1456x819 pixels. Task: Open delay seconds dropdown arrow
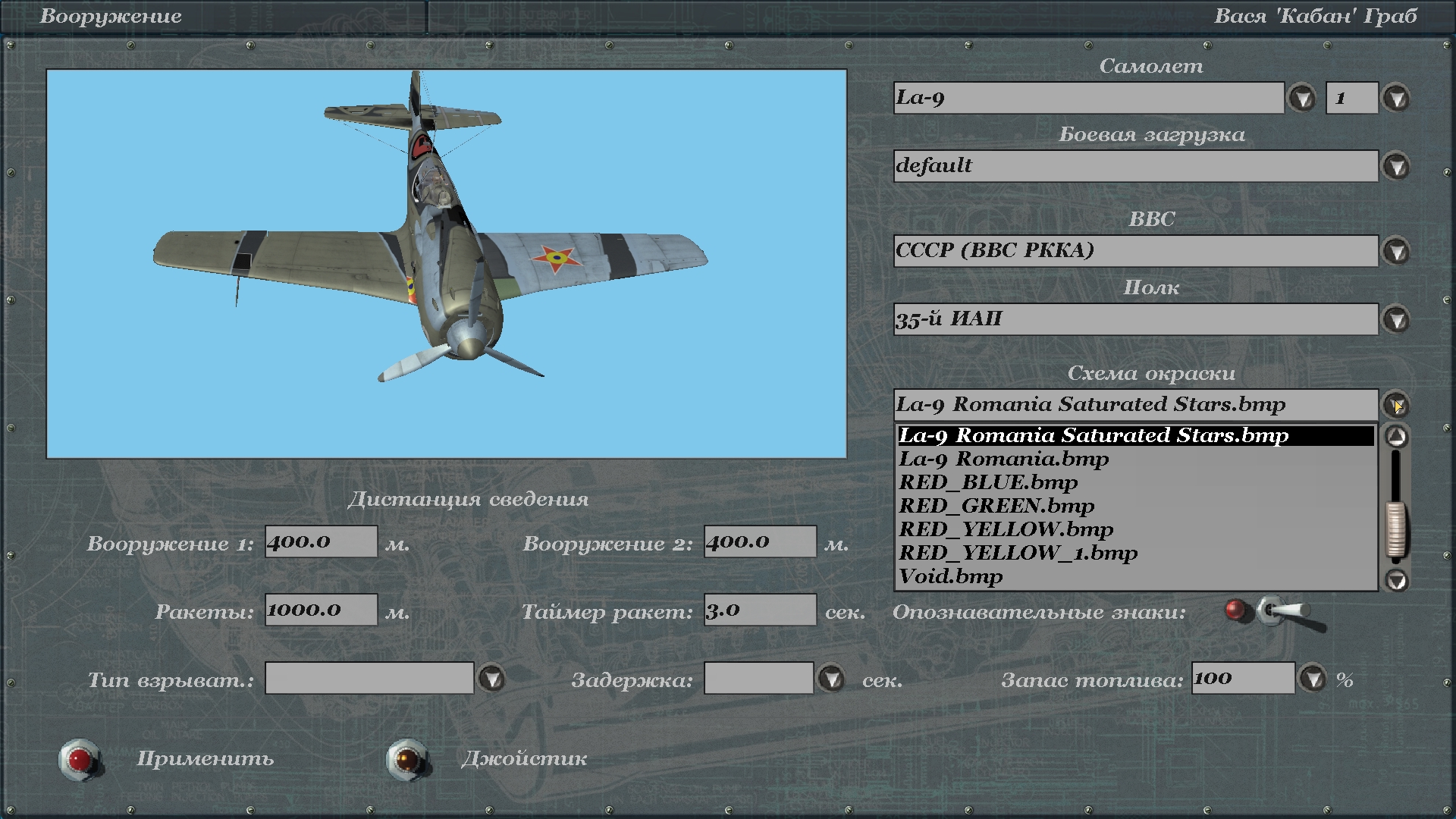pos(832,679)
